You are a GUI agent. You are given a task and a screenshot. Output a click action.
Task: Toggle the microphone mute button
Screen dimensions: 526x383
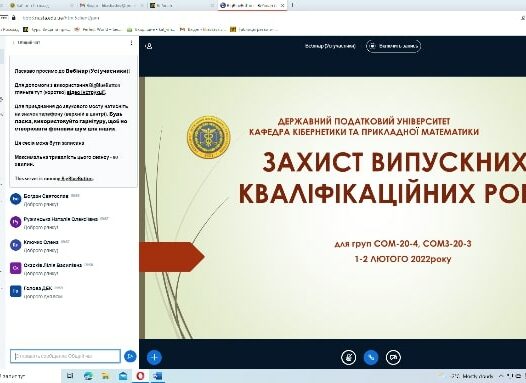(x=349, y=357)
